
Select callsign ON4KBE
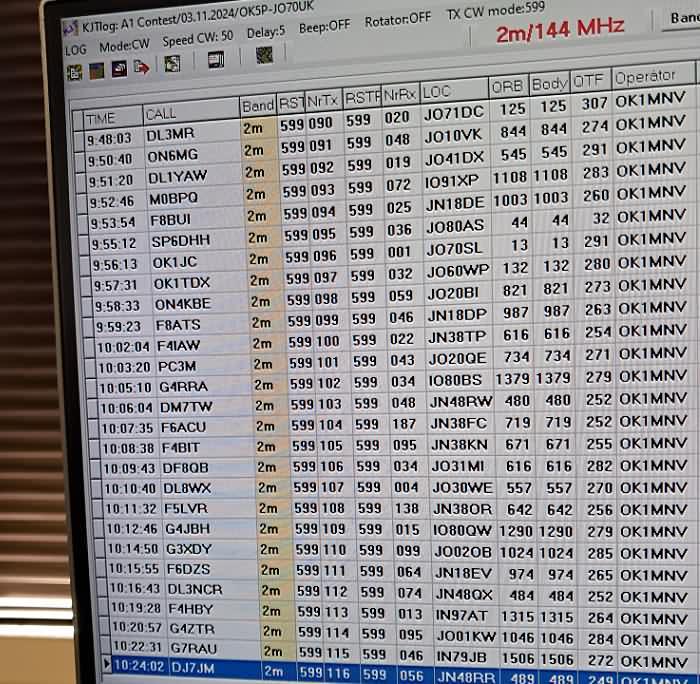pos(183,304)
